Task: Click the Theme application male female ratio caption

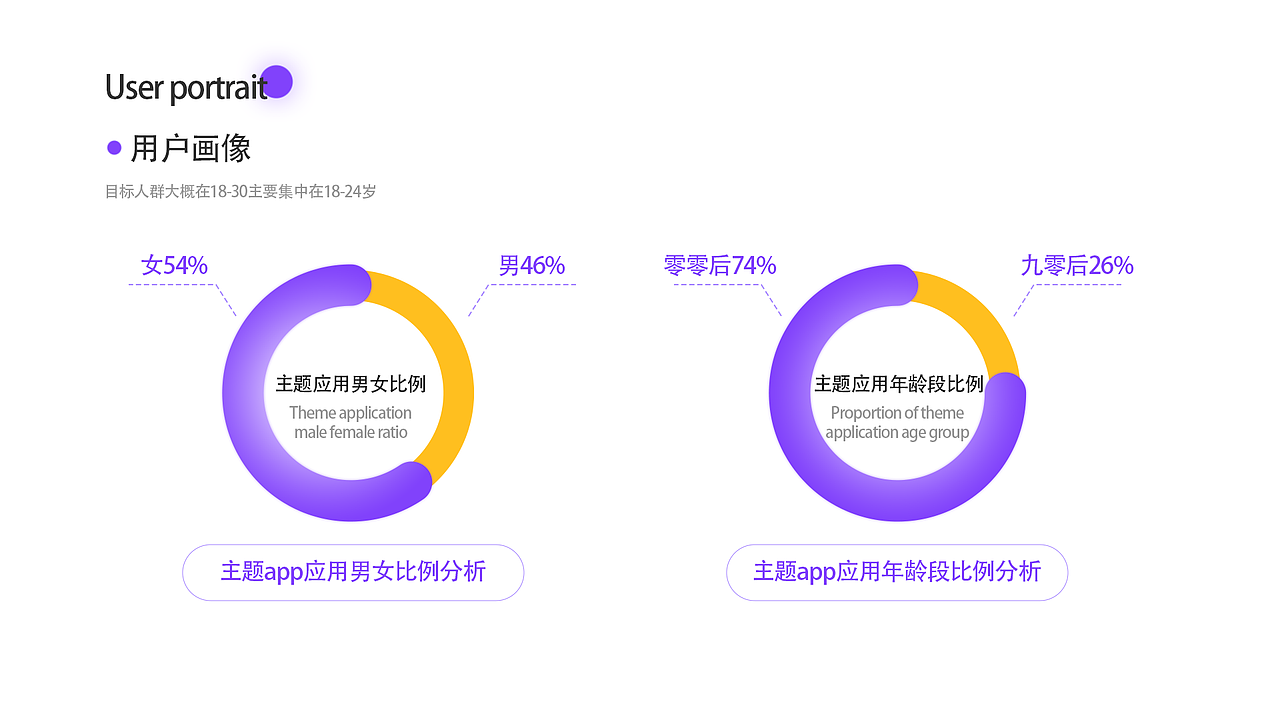Action: tap(351, 423)
